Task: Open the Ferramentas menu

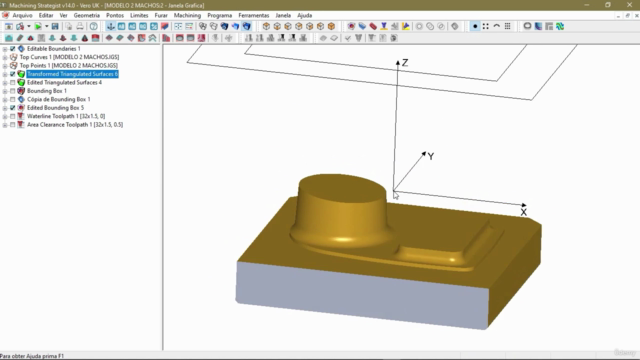Action: point(254,16)
